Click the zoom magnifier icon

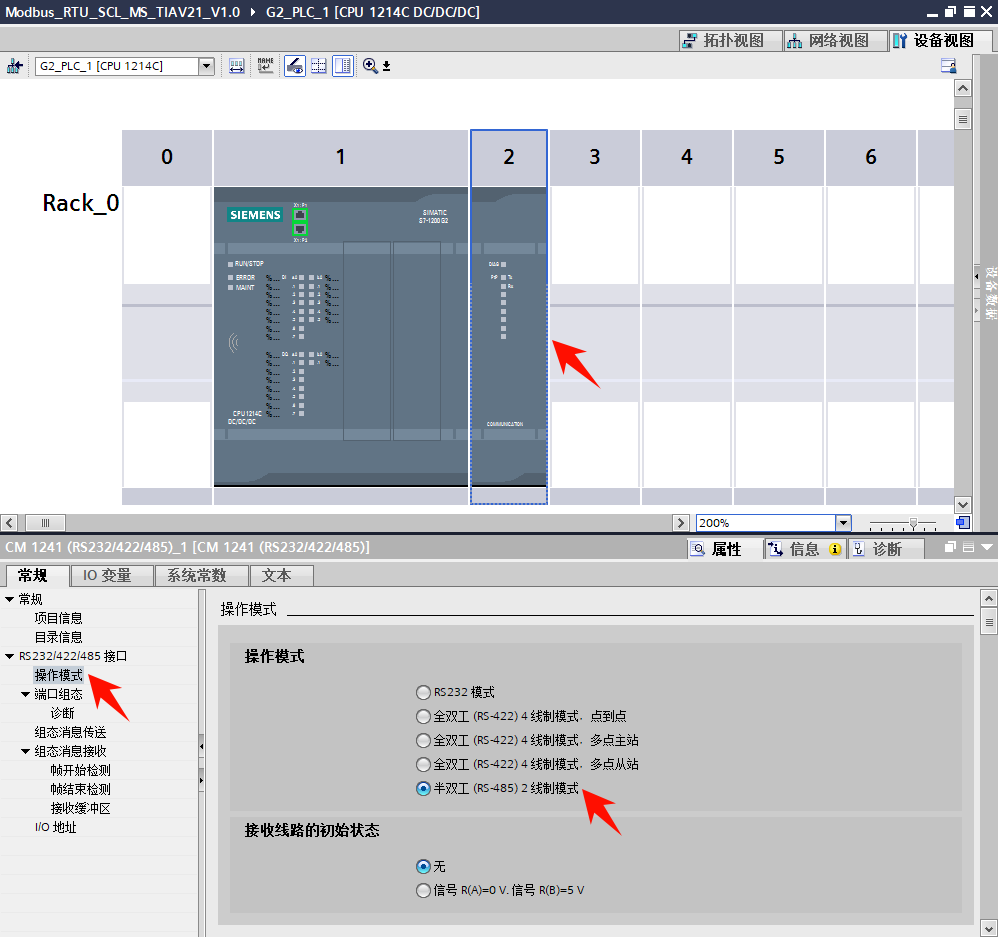pyautogui.click(x=370, y=66)
